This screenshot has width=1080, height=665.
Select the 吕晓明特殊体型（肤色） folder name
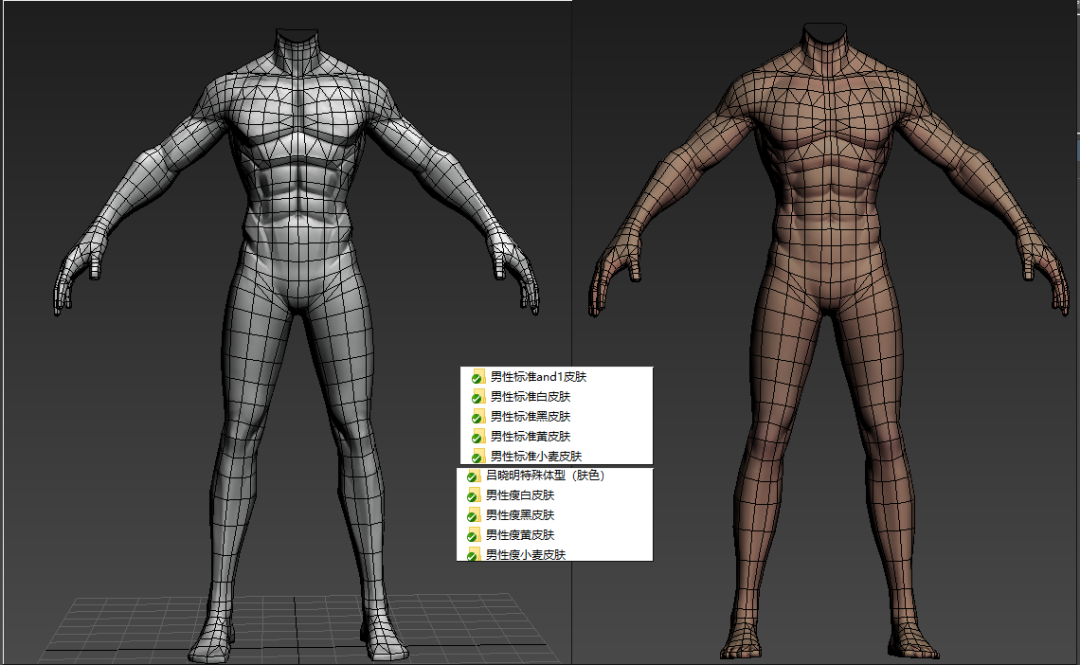(x=546, y=475)
